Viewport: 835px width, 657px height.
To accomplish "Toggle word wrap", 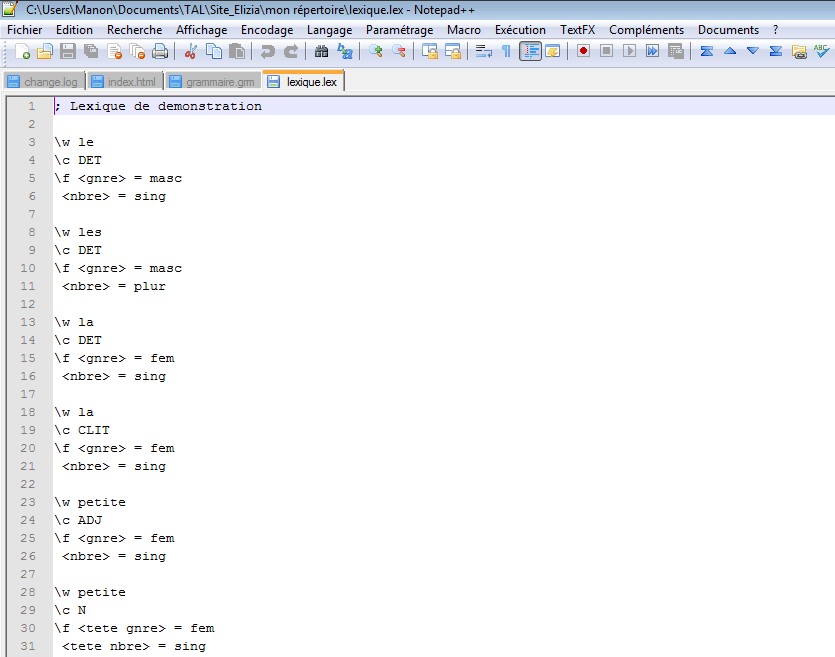I will [484, 51].
